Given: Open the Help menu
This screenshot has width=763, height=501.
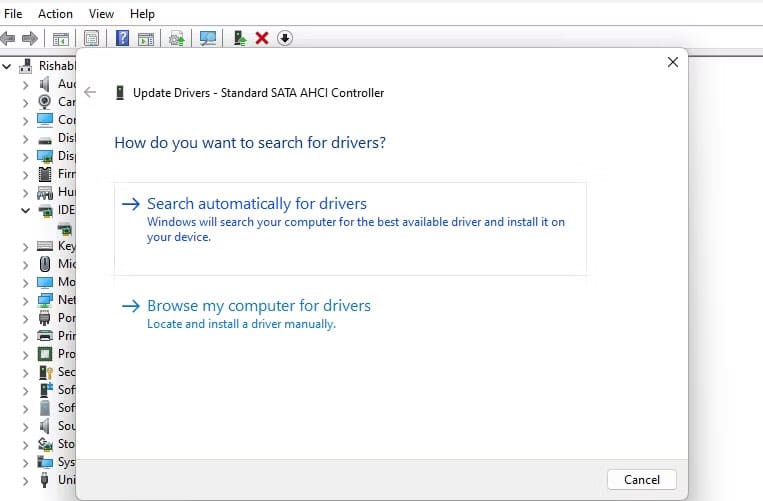Looking at the screenshot, I should [142, 14].
